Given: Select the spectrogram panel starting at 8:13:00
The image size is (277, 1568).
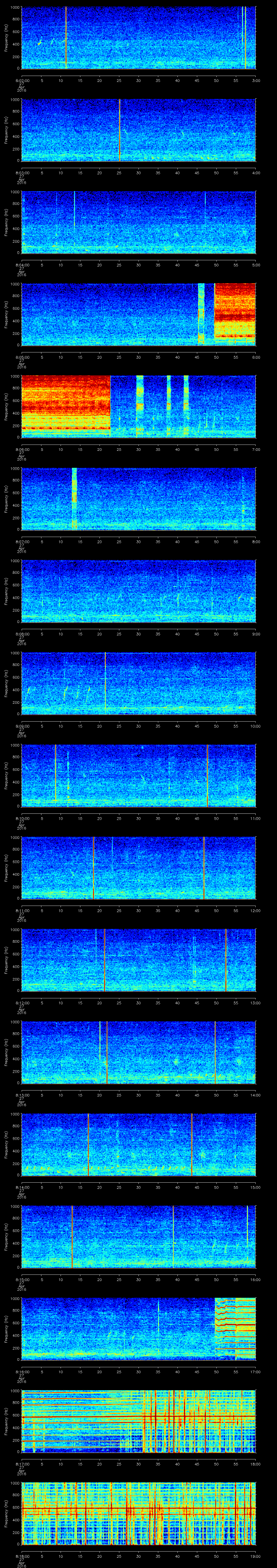Looking at the screenshot, I should (139, 1052).
